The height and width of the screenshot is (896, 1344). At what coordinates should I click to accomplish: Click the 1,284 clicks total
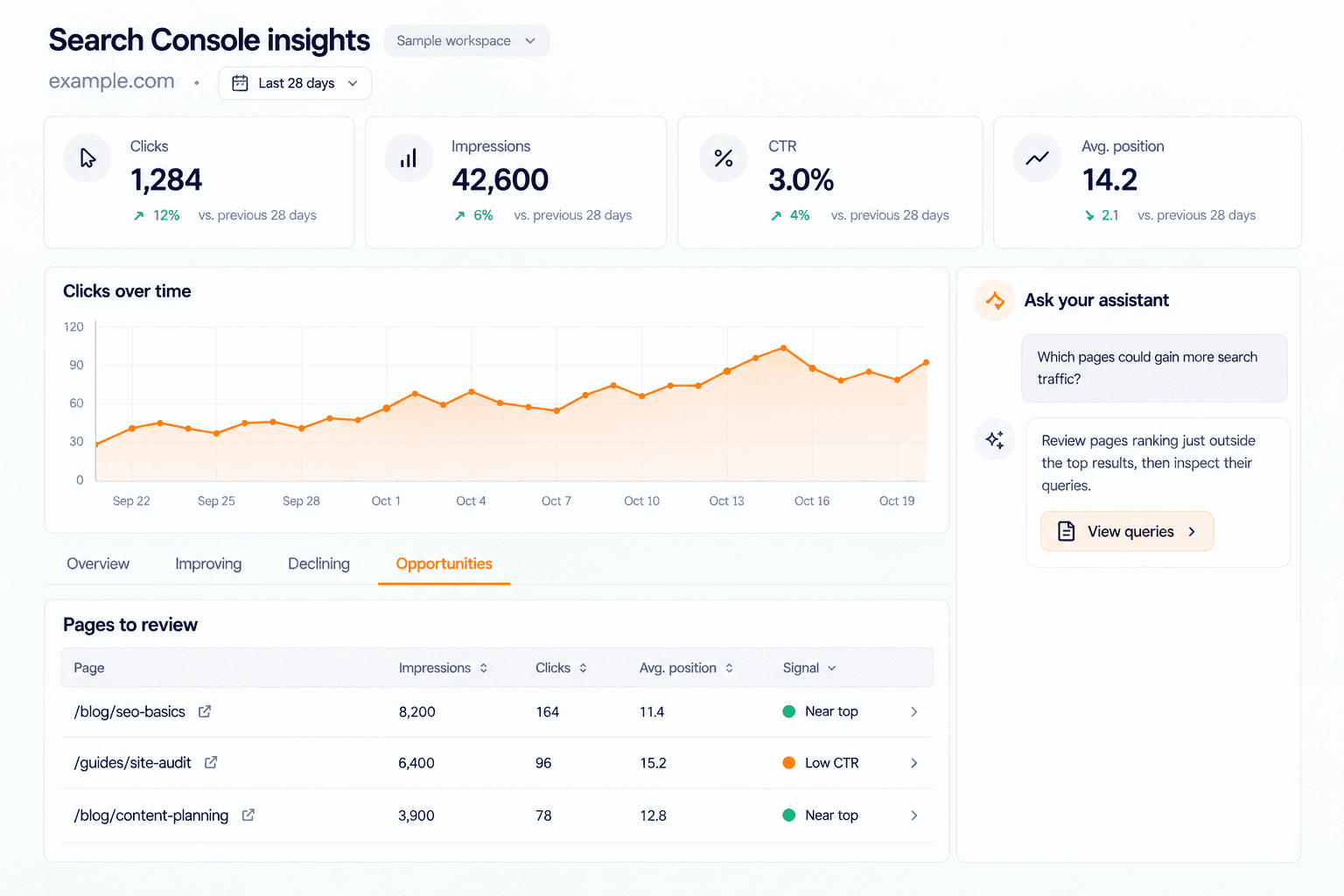[x=166, y=180]
